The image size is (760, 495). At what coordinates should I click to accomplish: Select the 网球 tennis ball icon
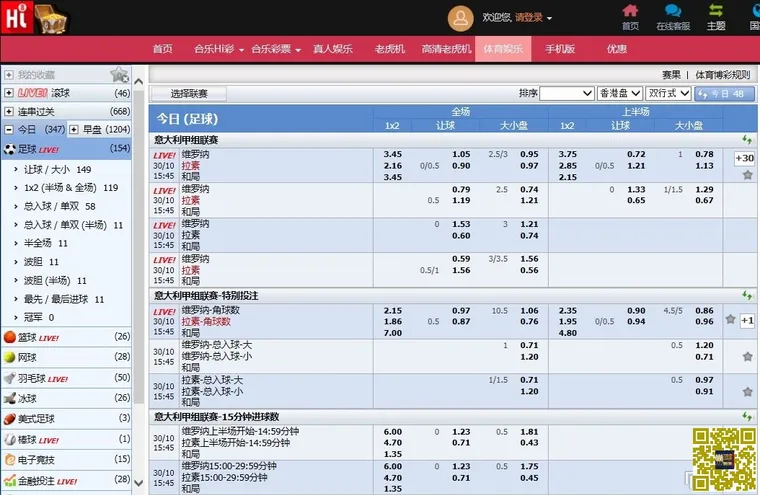(x=10, y=357)
